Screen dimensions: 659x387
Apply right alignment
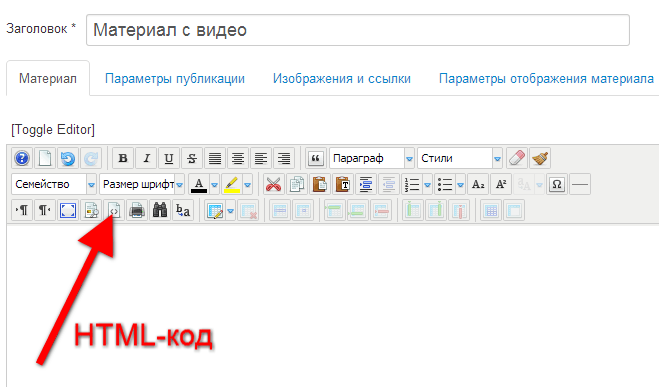point(284,158)
